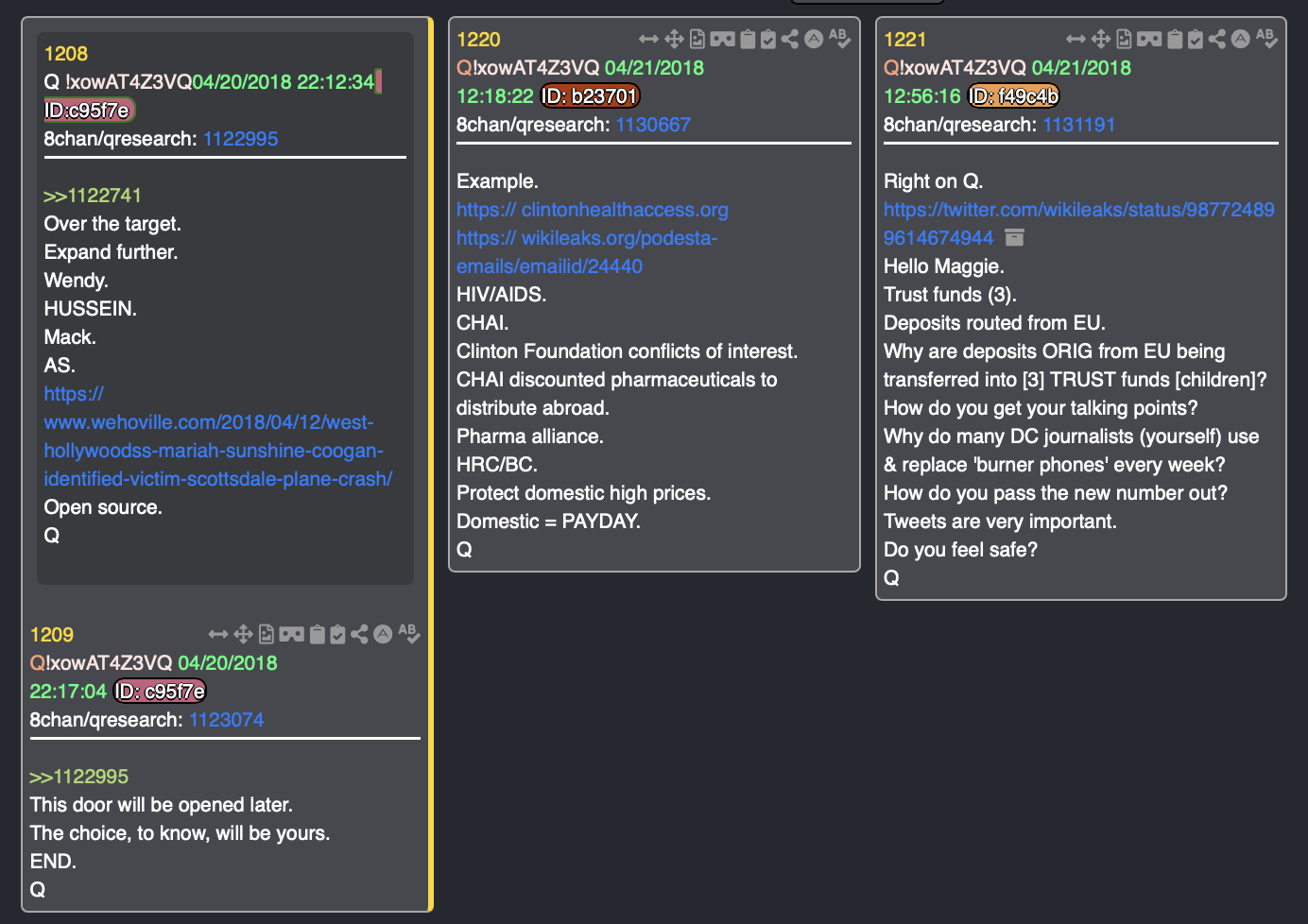This screenshot has width=1308, height=924.
Task: Open the 8chan post link 1130667
Action: pos(653,125)
